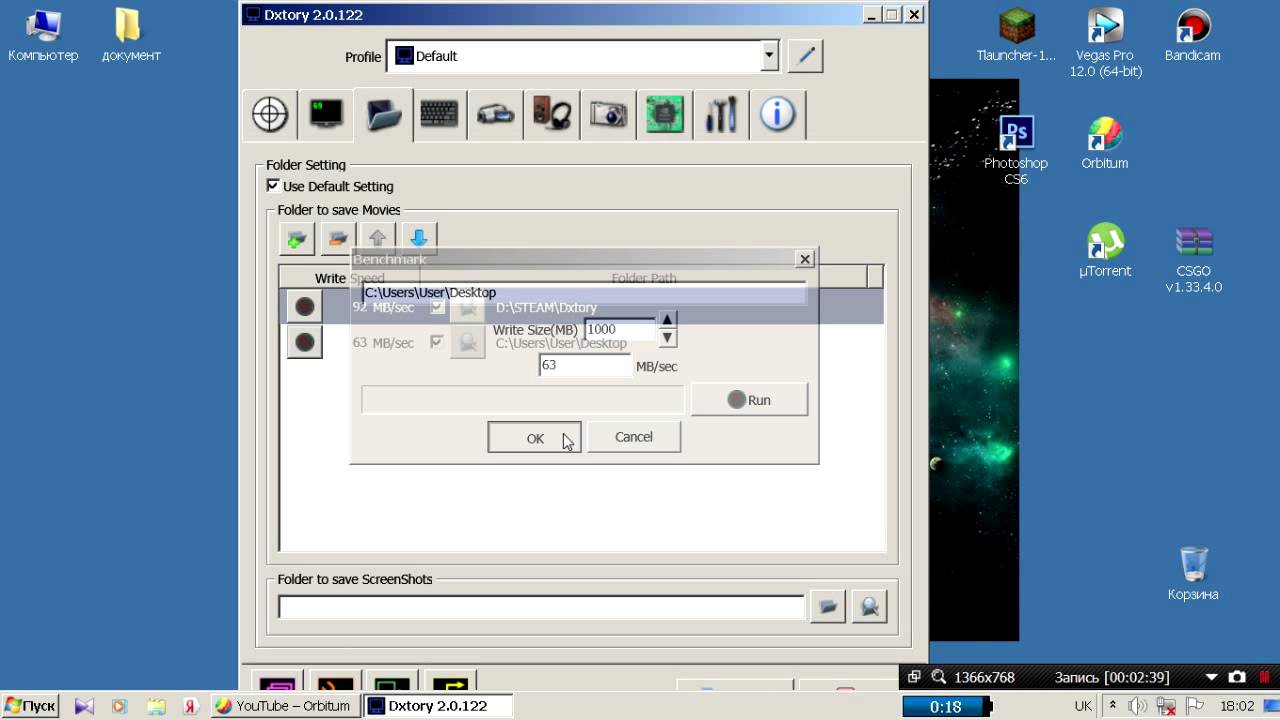
Task: Click the Запись [00:02:39] recording label
Action: (x=1110, y=677)
